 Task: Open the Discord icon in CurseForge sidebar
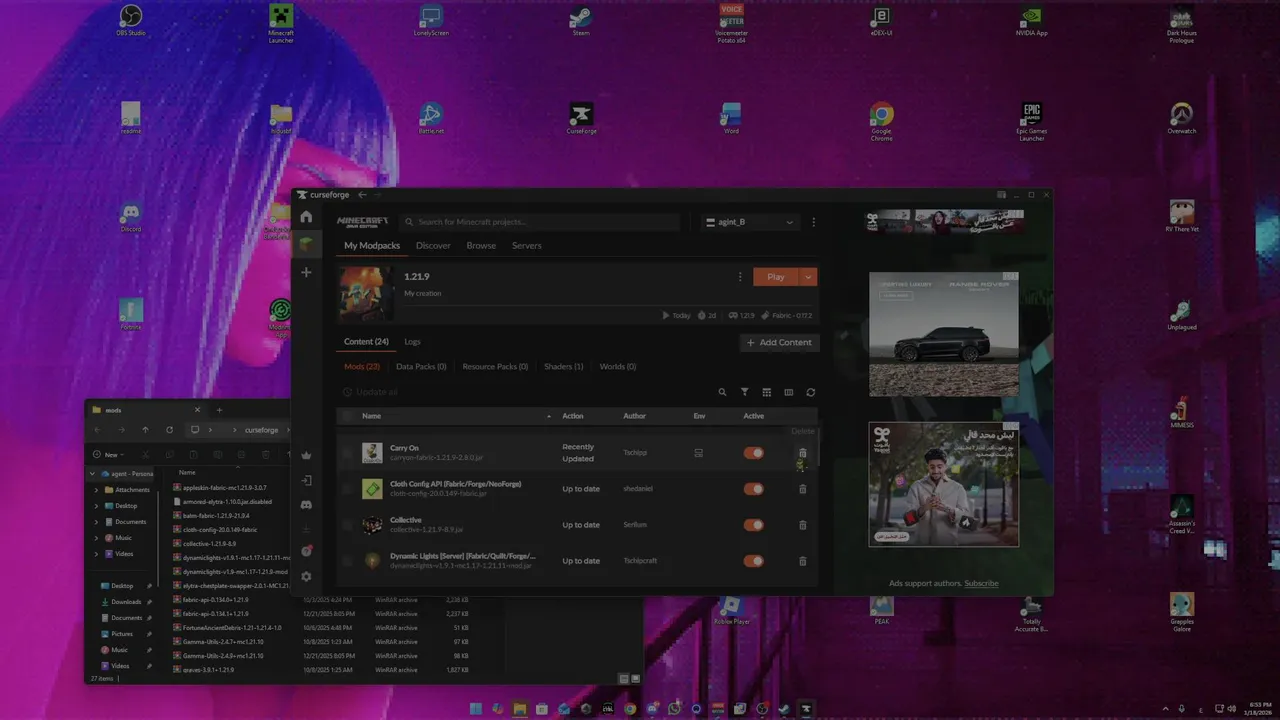pyautogui.click(x=306, y=505)
